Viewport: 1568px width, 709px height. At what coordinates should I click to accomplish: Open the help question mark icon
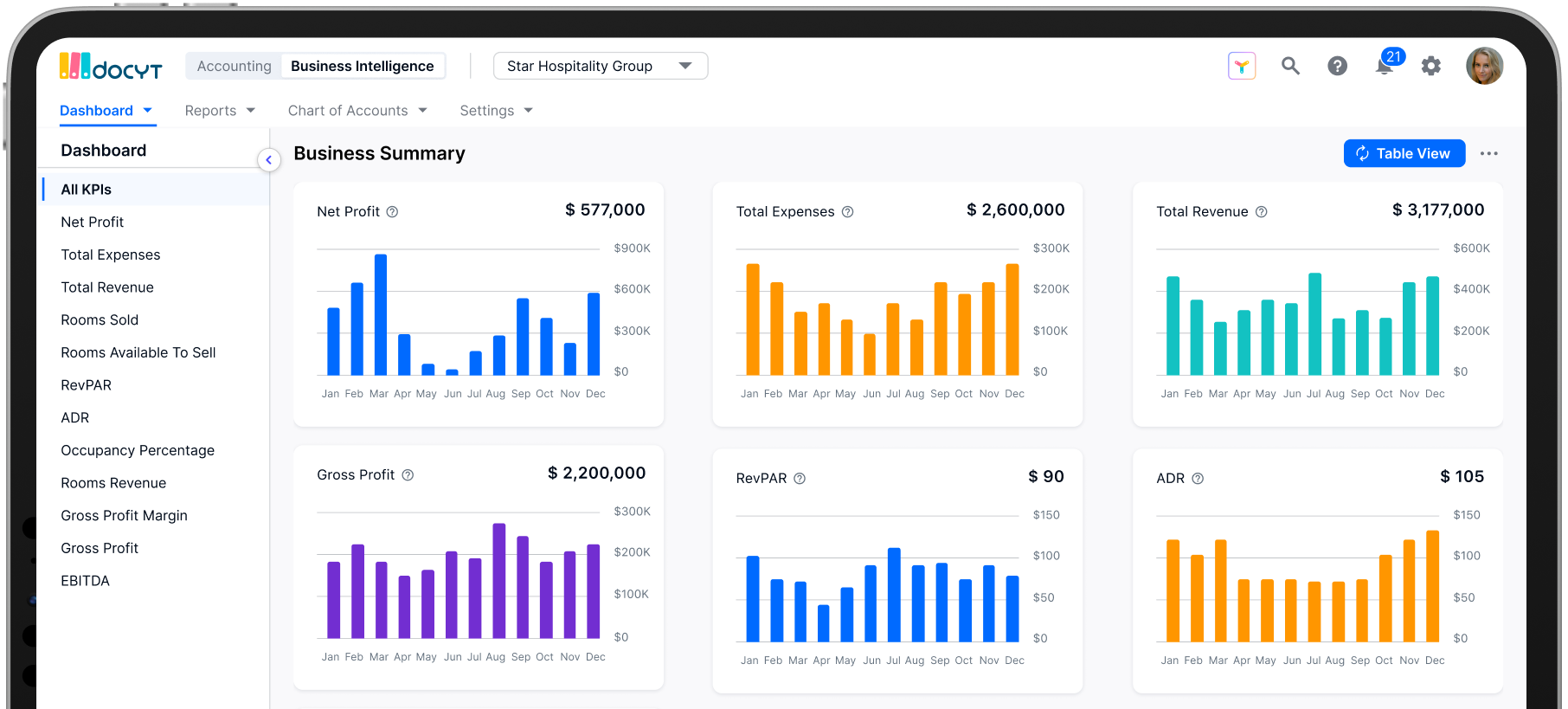1337,66
